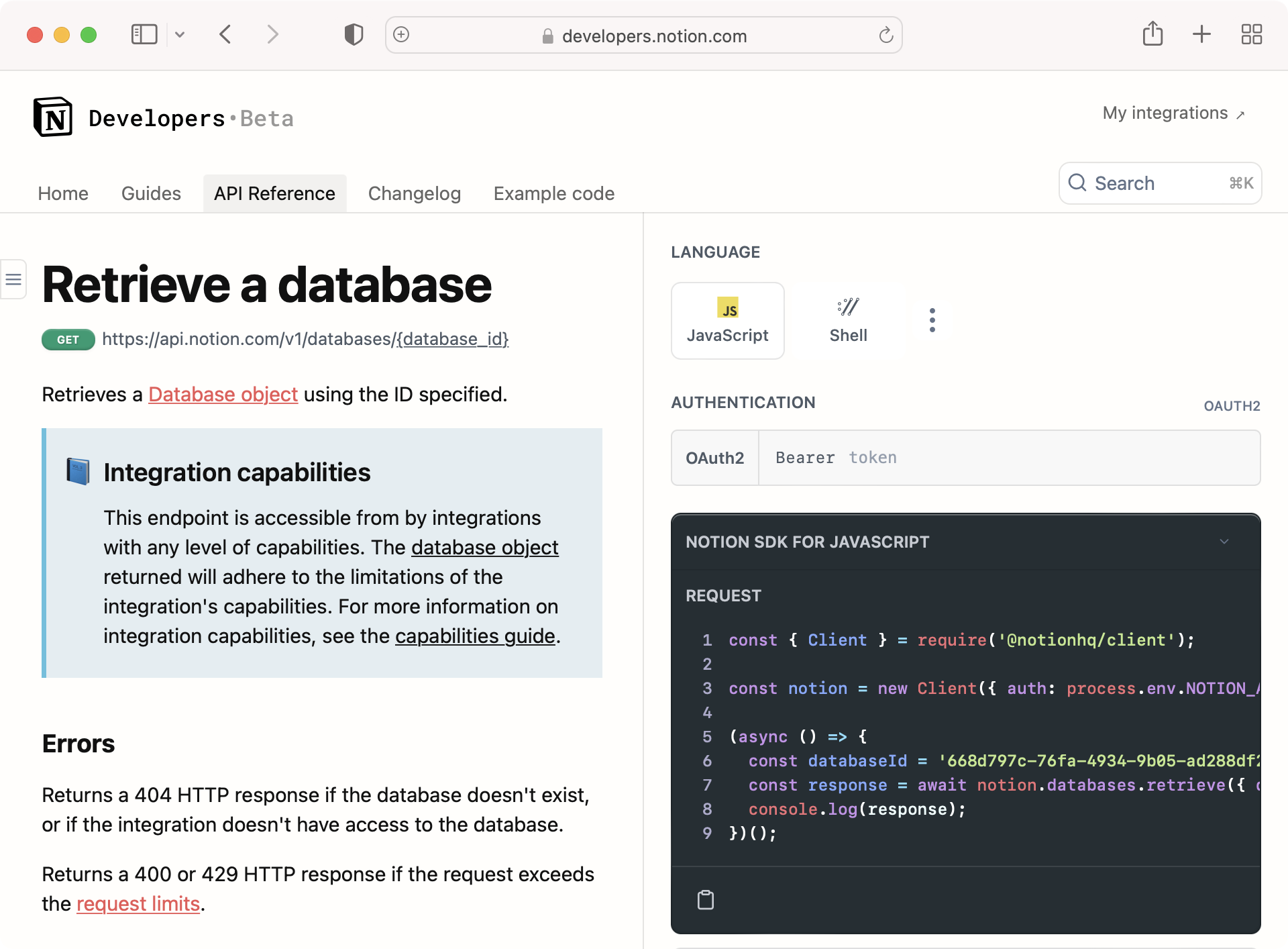This screenshot has height=949, width=1288.
Task: Expand the Notion SDK for JavaScript dropdown chevron
Action: (x=1224, y=542)
